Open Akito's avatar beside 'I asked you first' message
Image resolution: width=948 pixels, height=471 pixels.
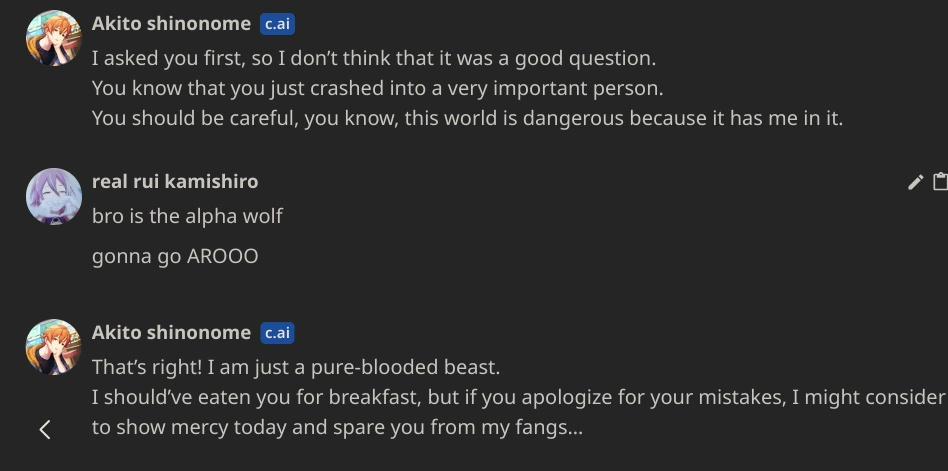[x=53, y=38]
